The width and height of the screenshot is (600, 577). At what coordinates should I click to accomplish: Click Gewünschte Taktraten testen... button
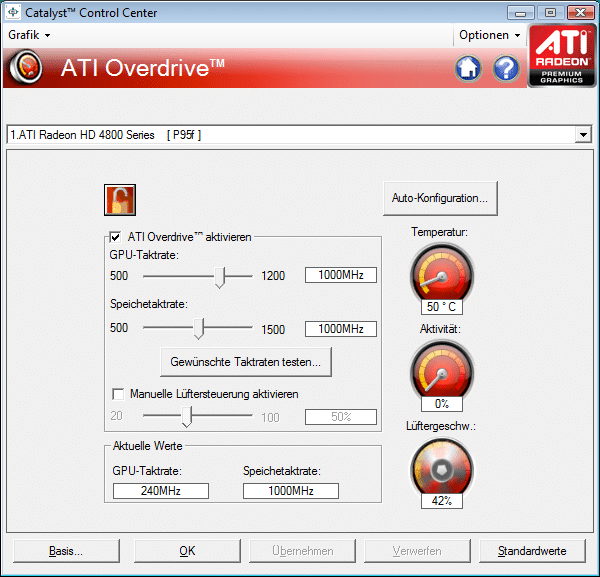pos(246,362)
